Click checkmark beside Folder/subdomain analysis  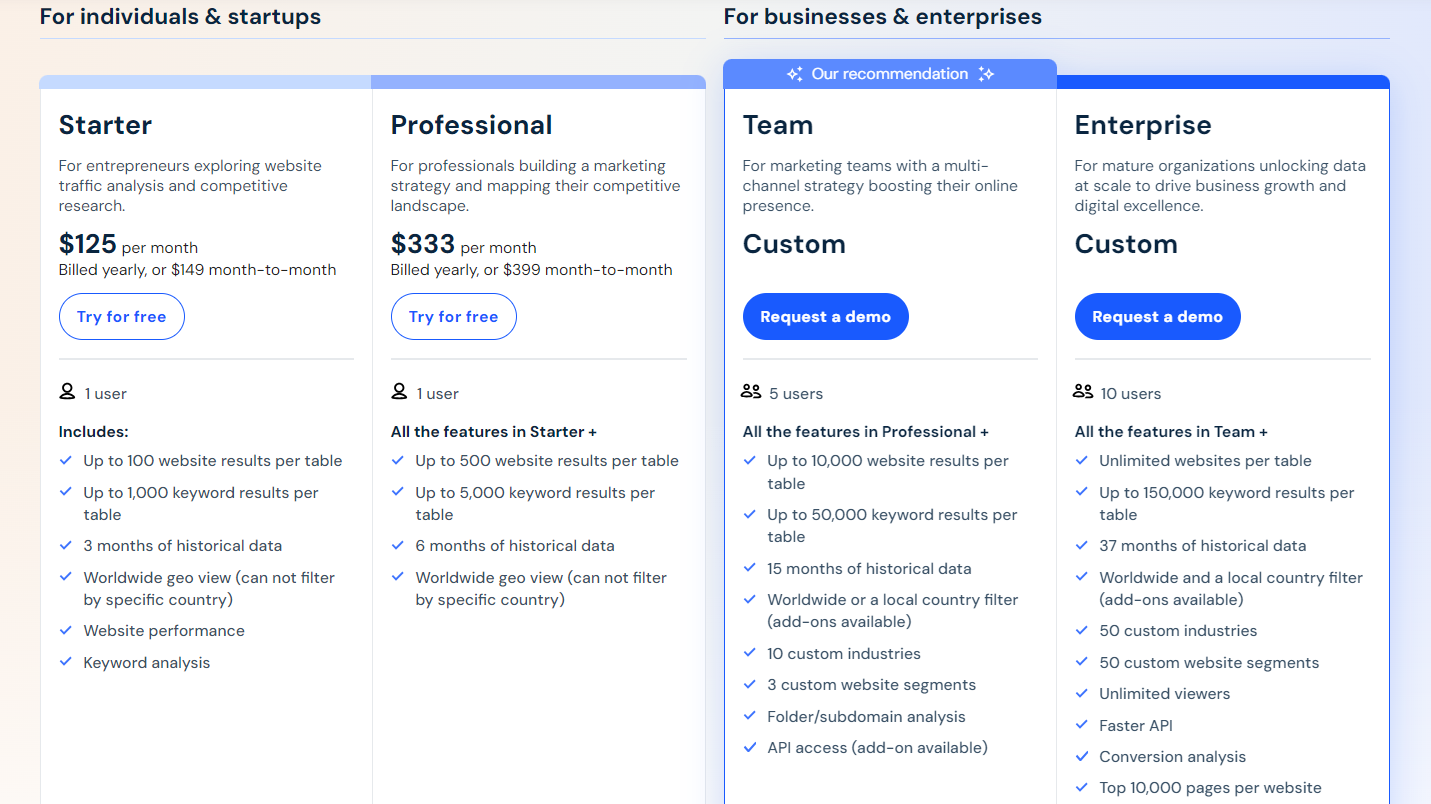pos(749,716)
